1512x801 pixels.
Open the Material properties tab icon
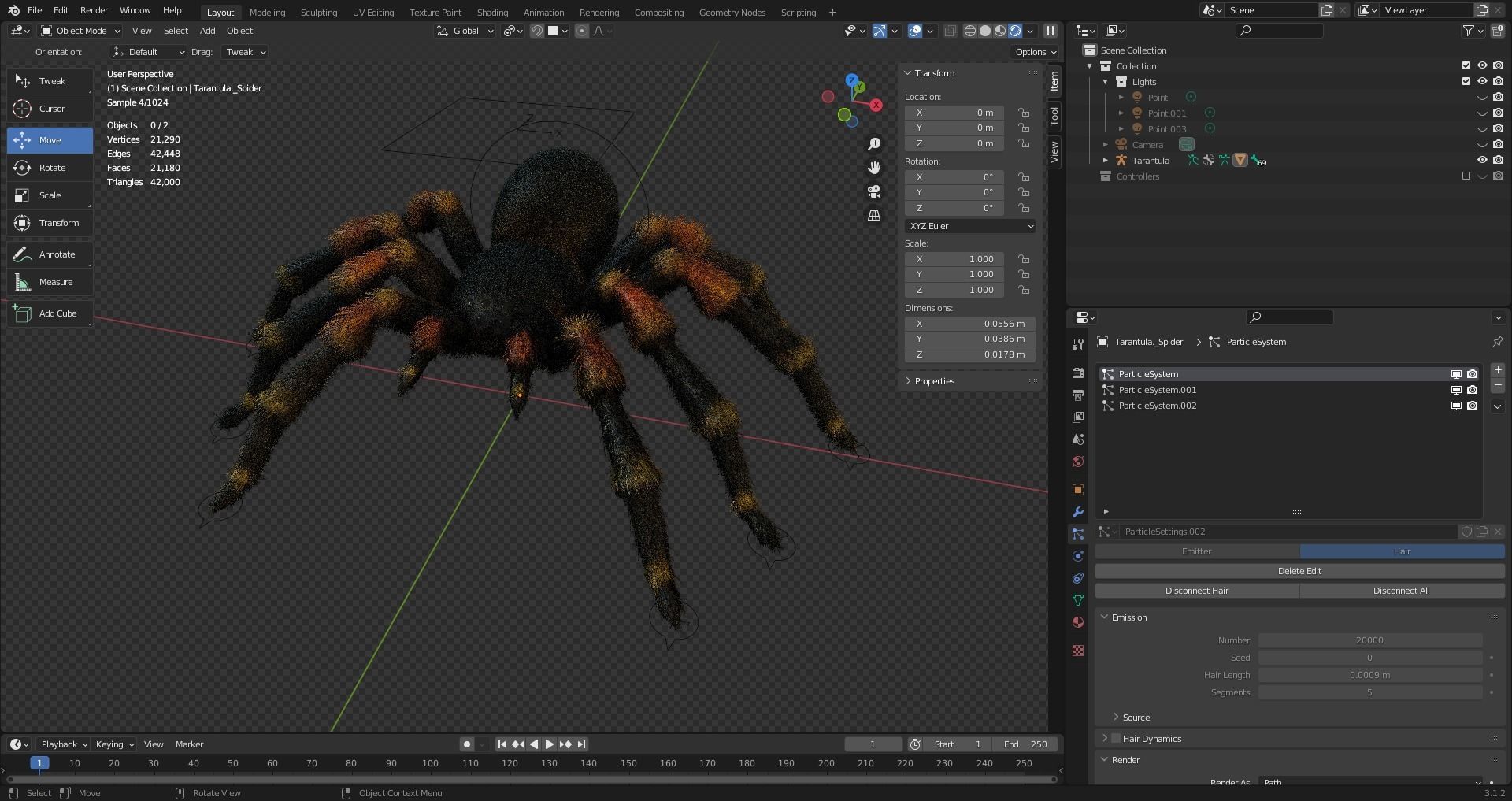pyautogui.click(x=1078, y=622)
